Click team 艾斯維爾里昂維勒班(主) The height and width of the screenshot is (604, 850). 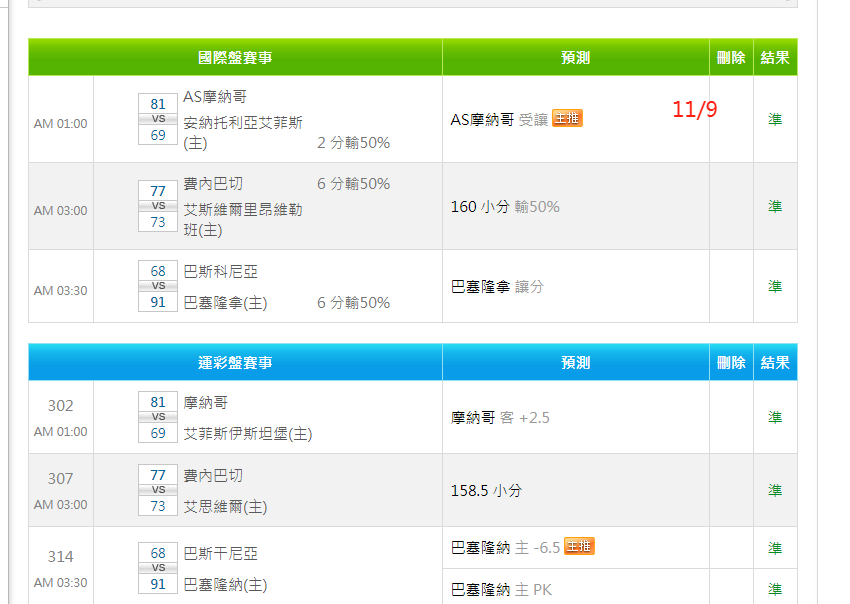click(243, 220)
